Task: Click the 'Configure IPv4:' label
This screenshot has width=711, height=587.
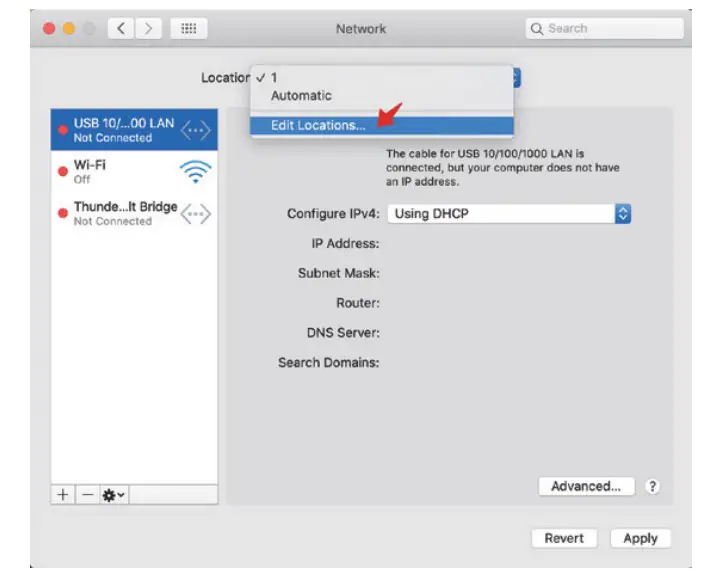Action: pos(333,213)
